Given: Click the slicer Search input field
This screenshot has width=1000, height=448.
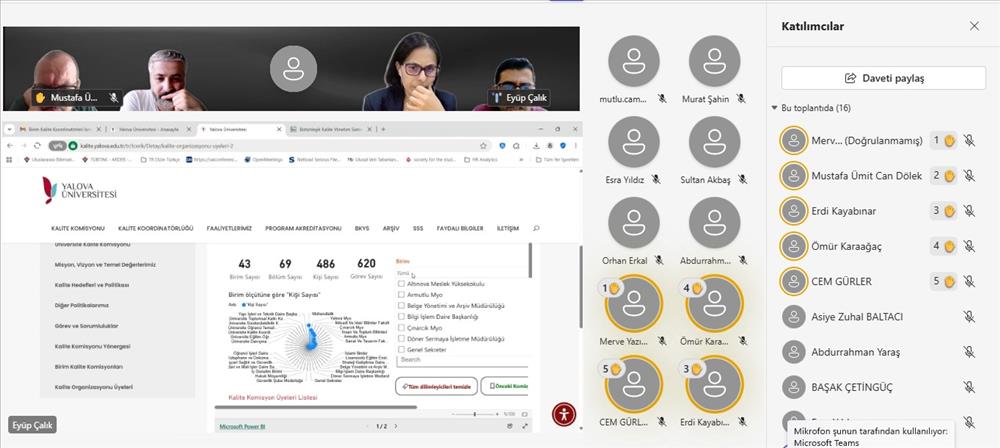Looking at the screenshot, I should pos(460,359).
